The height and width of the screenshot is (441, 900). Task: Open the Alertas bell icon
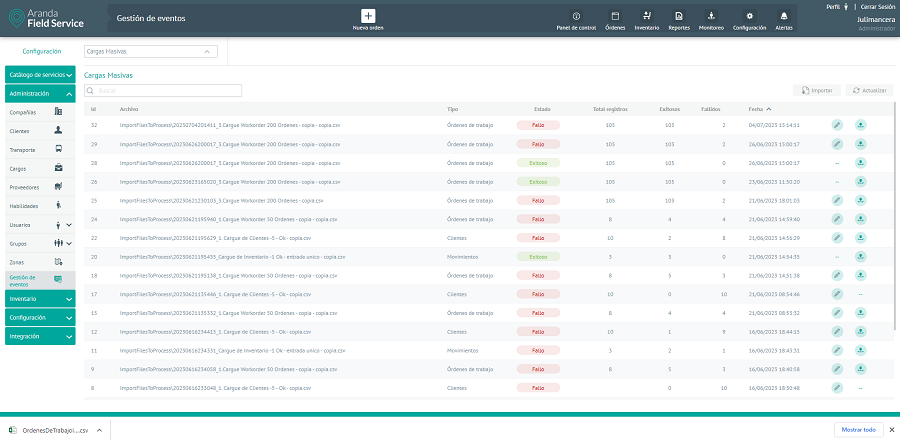(784, 16)
